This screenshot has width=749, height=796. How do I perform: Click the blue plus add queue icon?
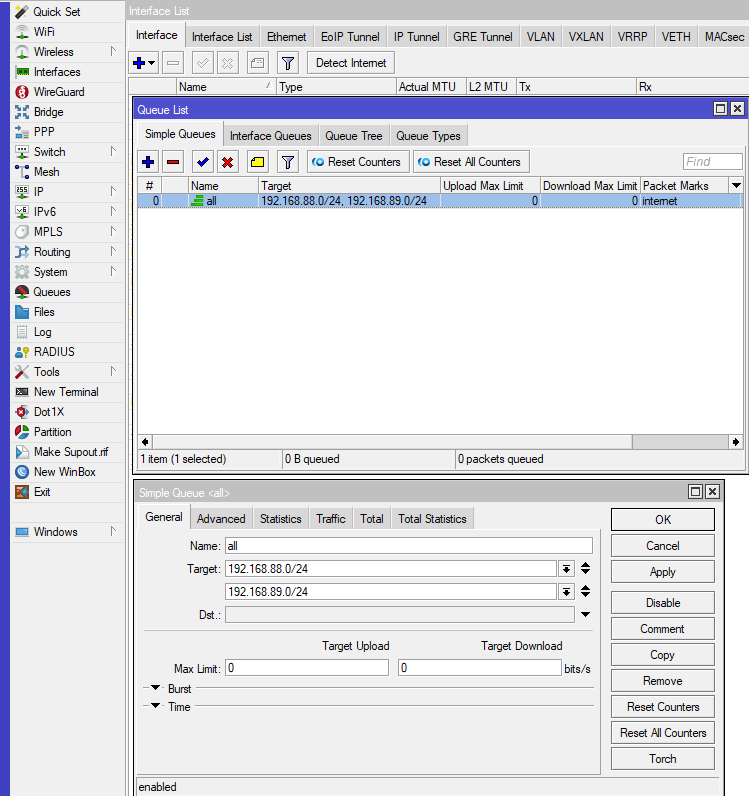click(148, 162)
